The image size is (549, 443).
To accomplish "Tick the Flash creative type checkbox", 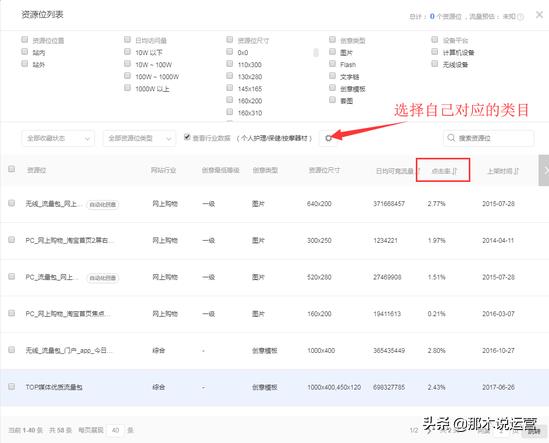I will [332, 63].
